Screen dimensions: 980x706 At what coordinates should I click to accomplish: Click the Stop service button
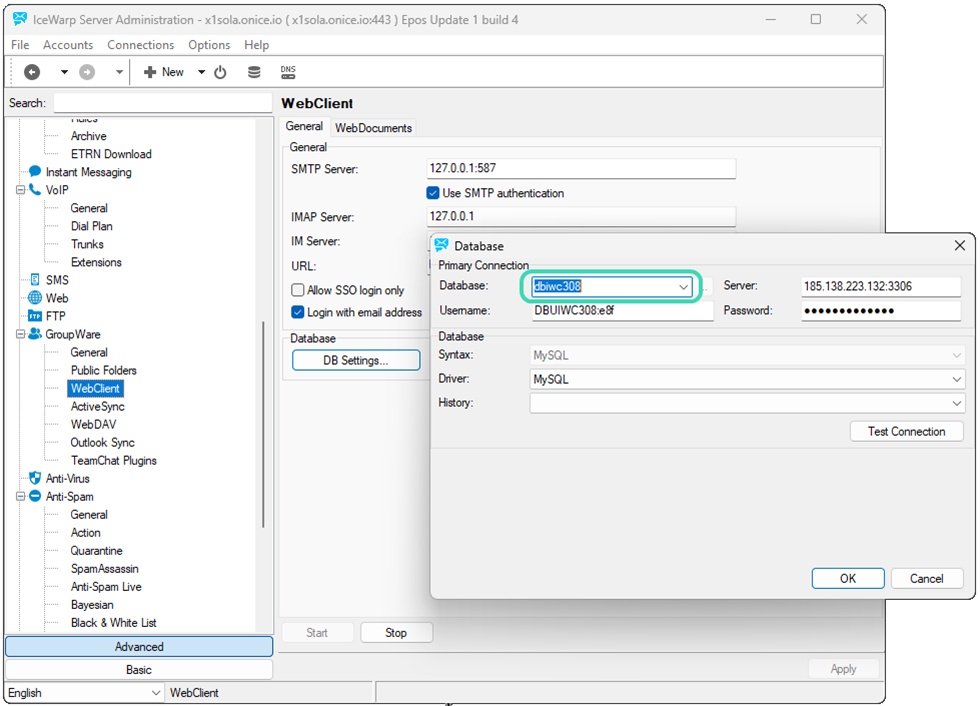396,633
